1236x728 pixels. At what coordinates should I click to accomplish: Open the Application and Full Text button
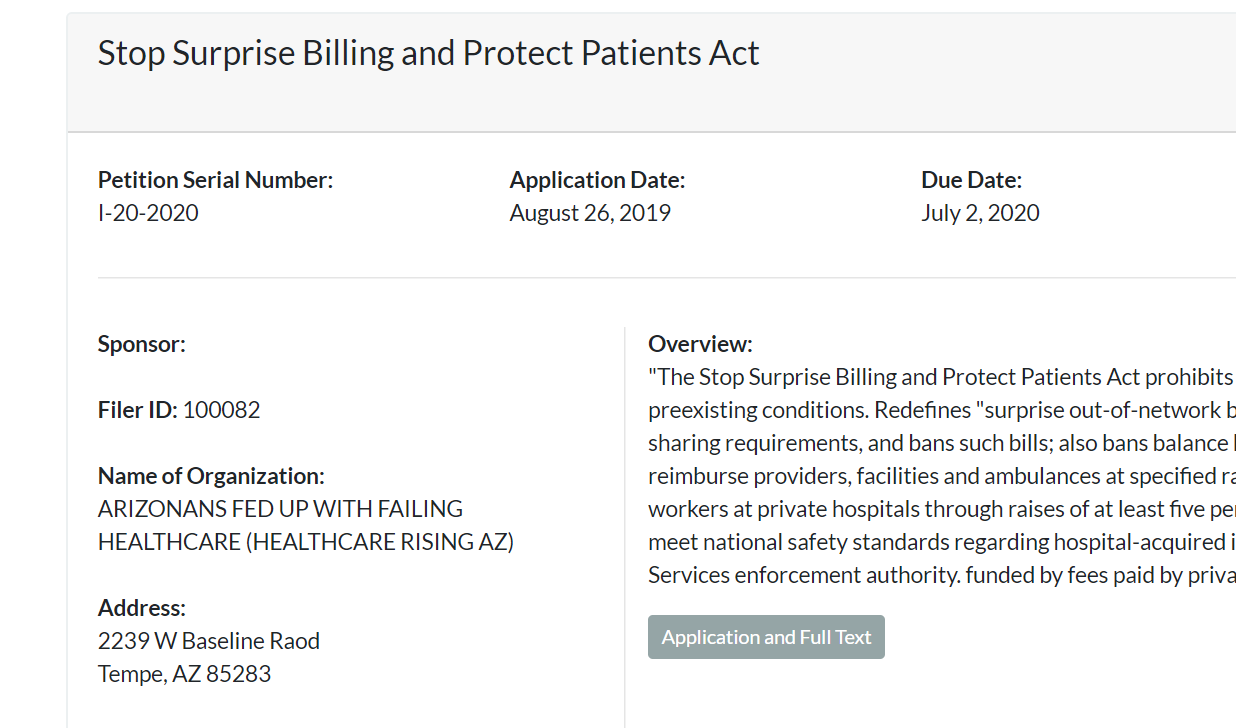click(766, 637)
